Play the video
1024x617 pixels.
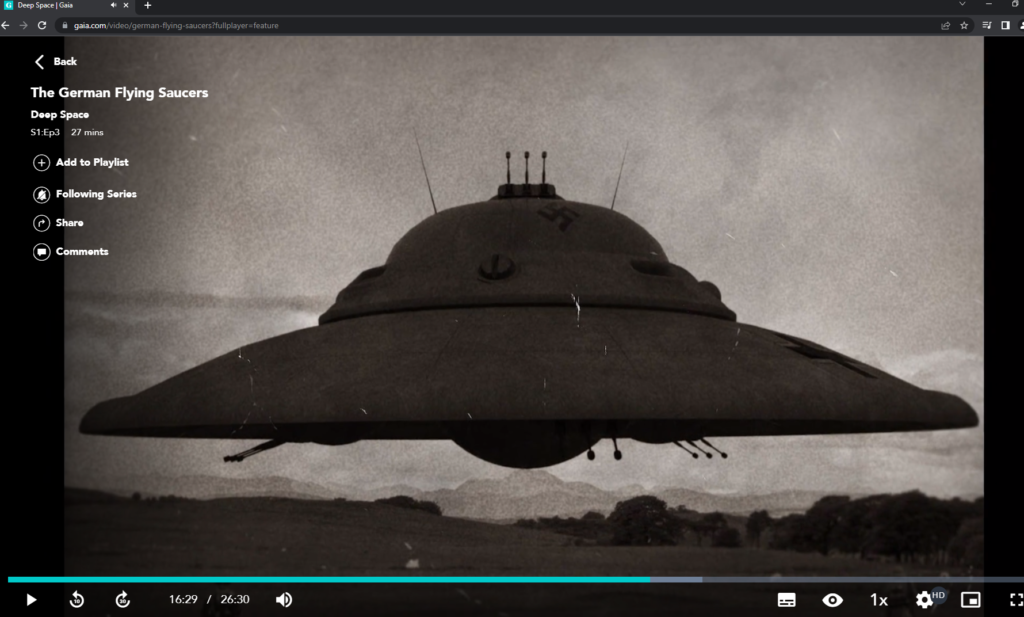(31, 599)
